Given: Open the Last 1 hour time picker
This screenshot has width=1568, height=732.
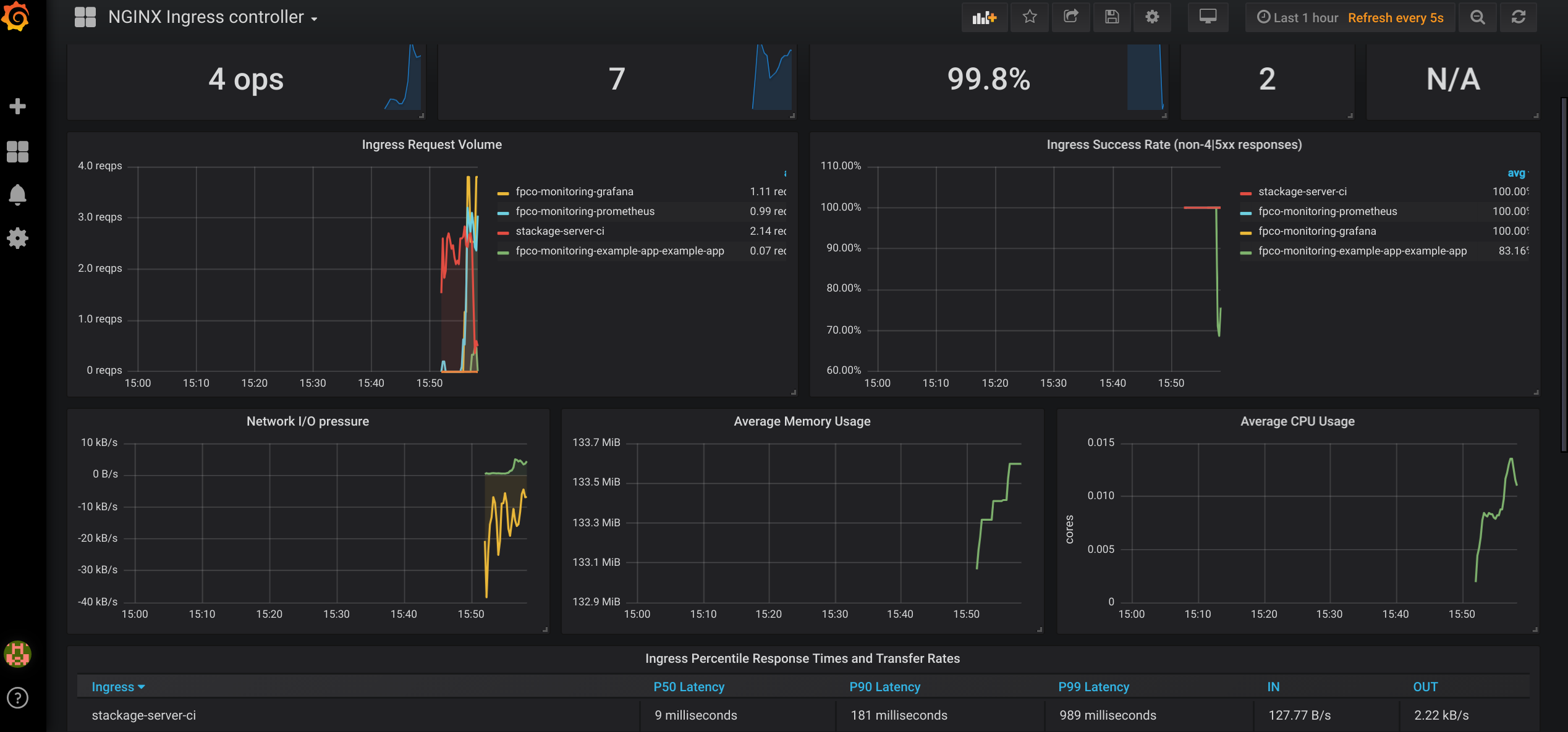Looking at the screenshot, I should pos(1298,17).
